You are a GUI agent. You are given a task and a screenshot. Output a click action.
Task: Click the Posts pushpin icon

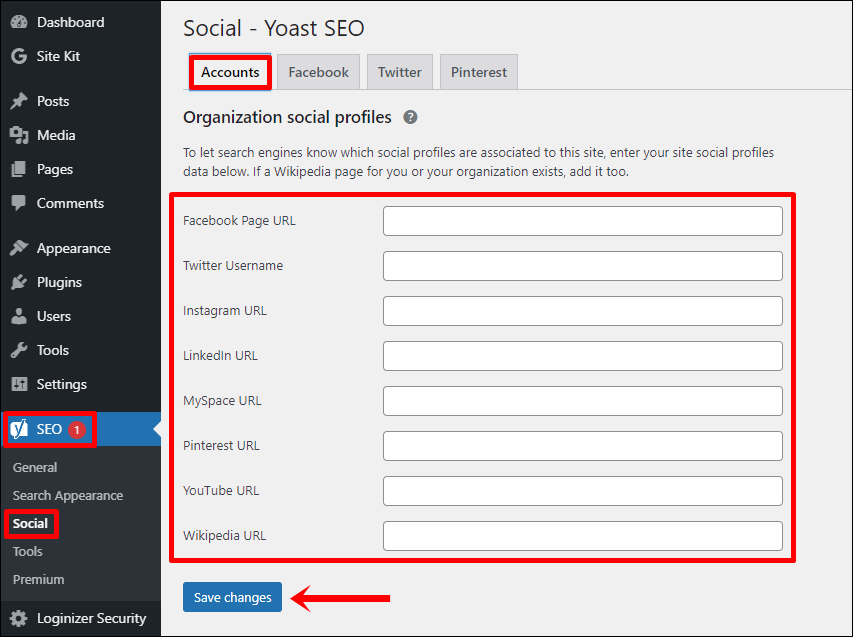[19, 101]
